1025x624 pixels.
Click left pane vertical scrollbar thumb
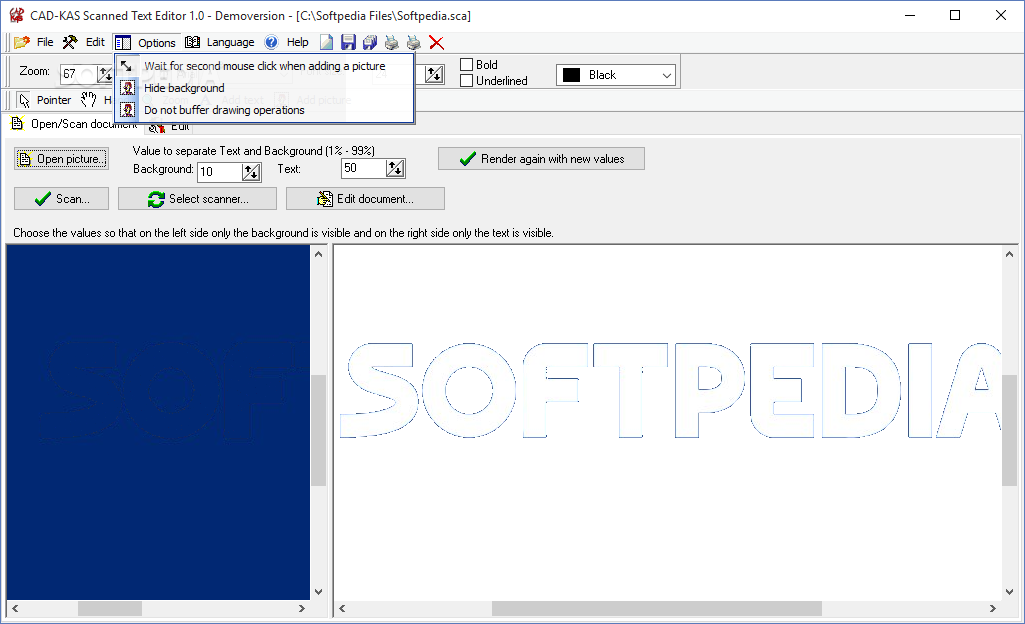318,431
